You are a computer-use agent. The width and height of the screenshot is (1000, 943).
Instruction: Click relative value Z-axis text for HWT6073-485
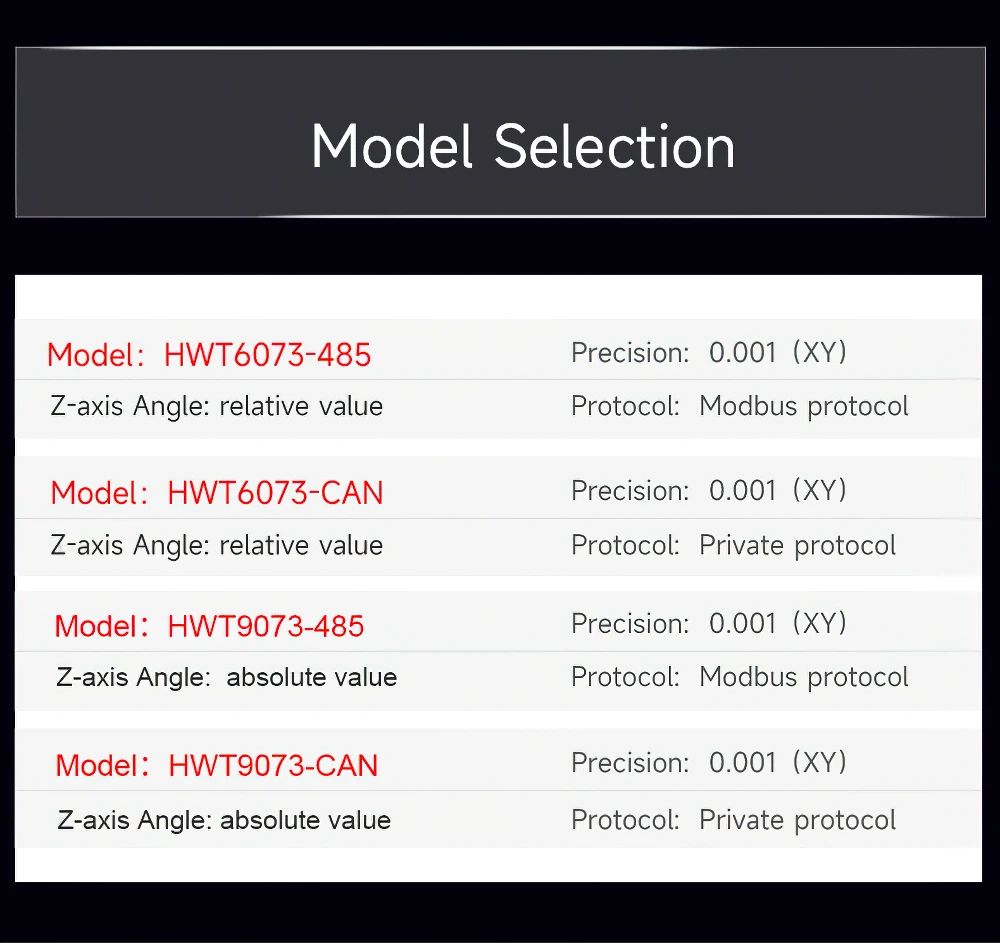tap(301, 406)
